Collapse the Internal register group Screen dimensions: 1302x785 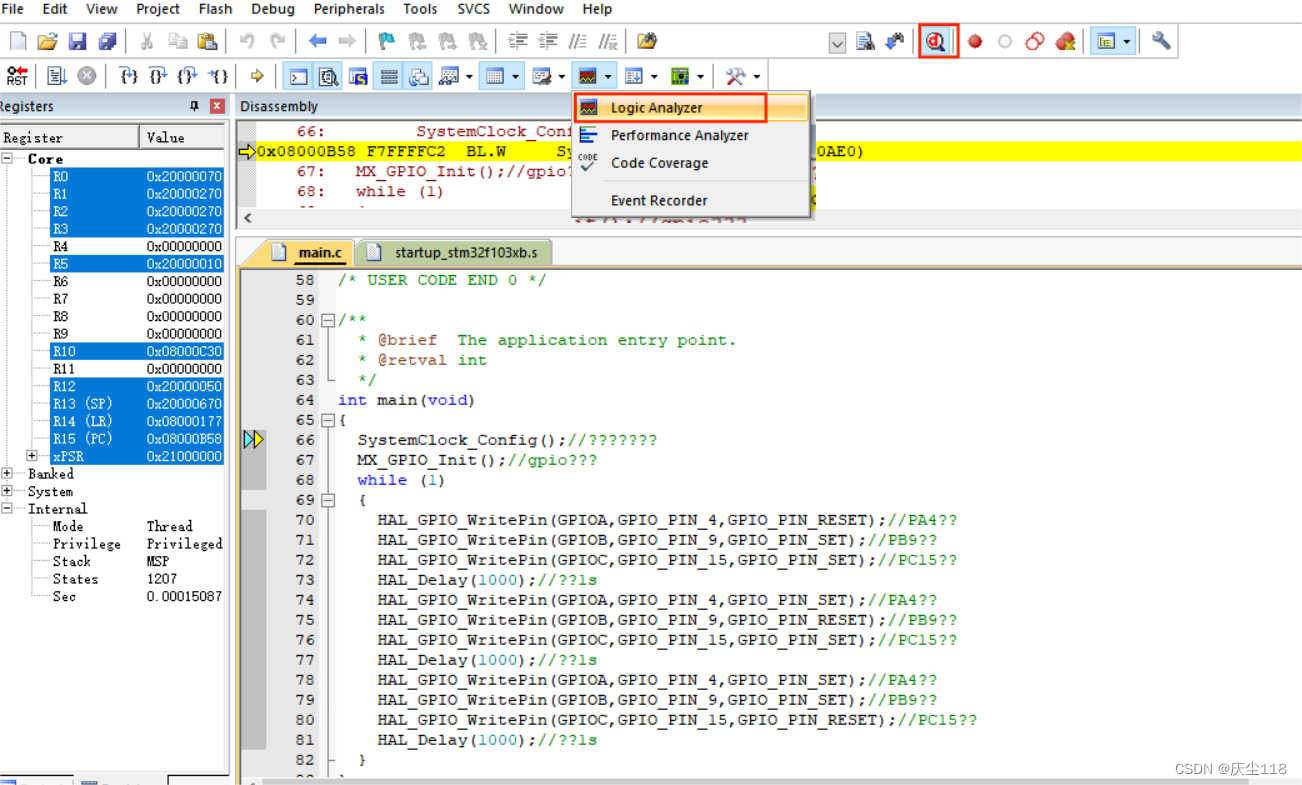[x=8, y=509]
